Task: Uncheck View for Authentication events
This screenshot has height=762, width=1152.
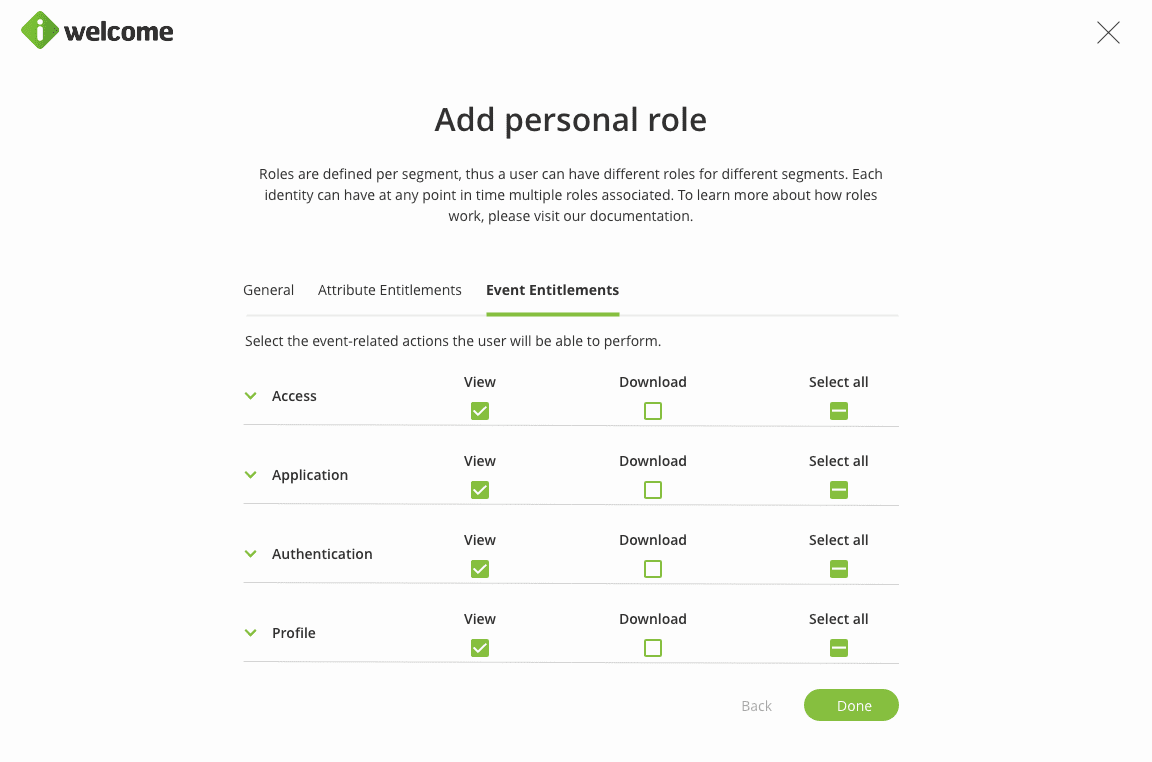Action: coord(480,569)
